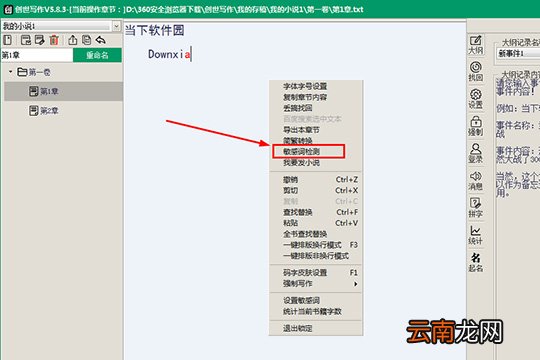Click the undo back-arrow toolbar icon
The height and width of the screenshot is (360, 540).
(x=101, y=40)
